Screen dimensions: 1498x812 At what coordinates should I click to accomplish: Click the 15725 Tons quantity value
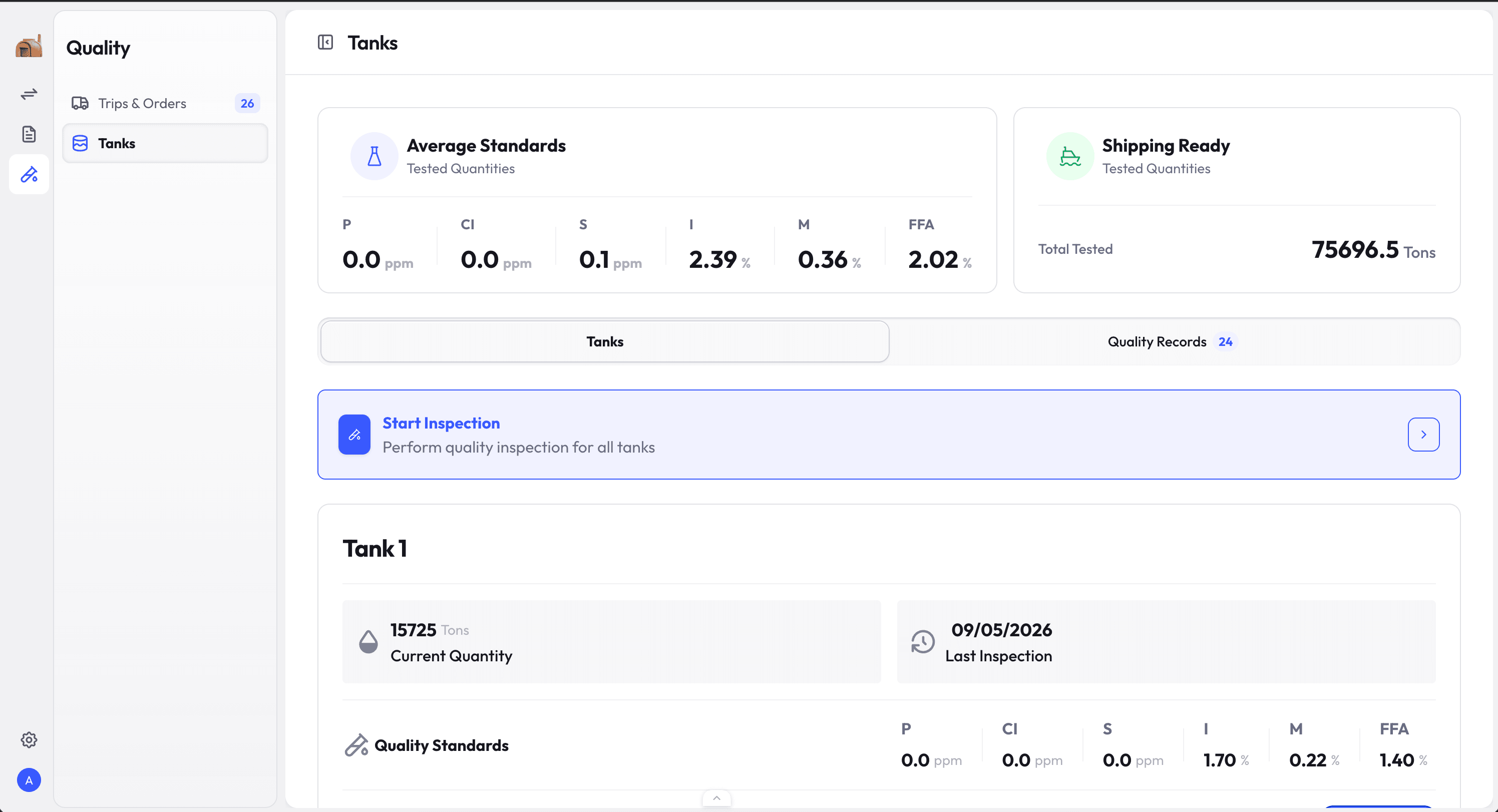[x=430, y=630]
